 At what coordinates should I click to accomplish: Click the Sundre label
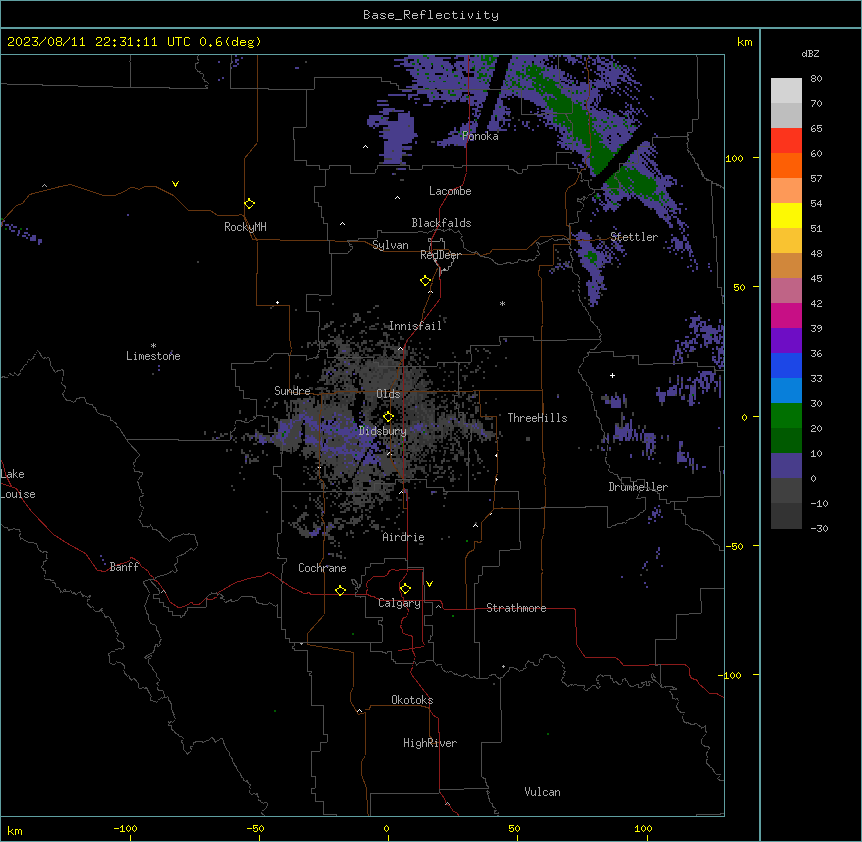pos(292,391)
